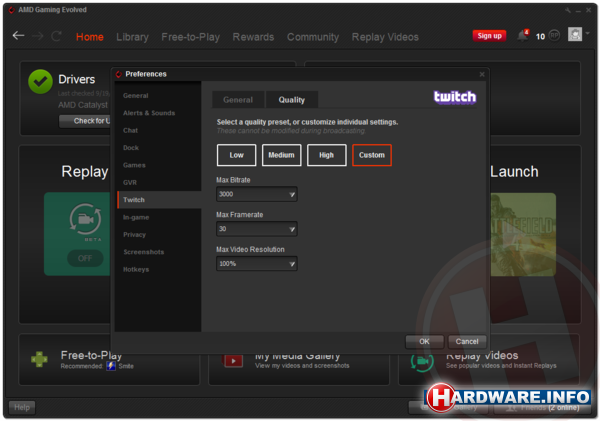Click the Twitch logo in Preferences

click(x=455, y=97)
